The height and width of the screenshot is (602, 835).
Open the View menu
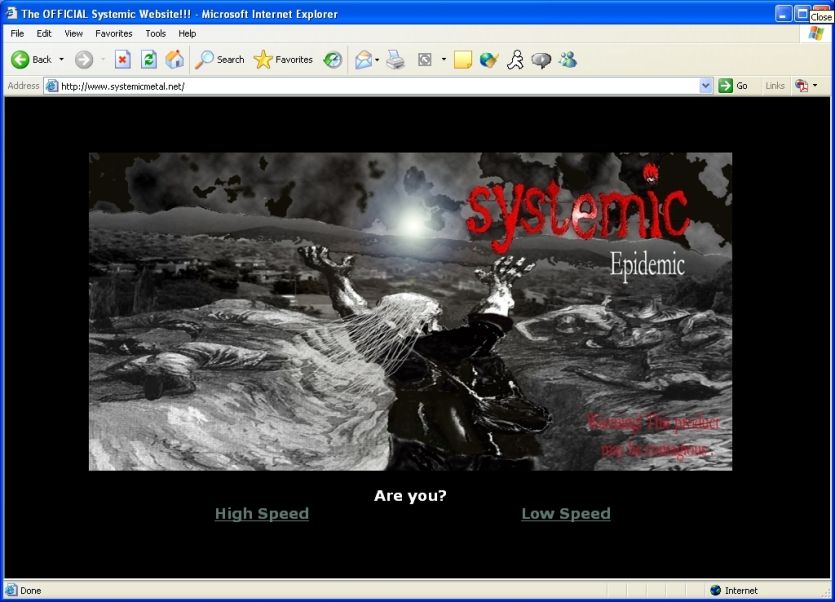[x=73, y=33]
